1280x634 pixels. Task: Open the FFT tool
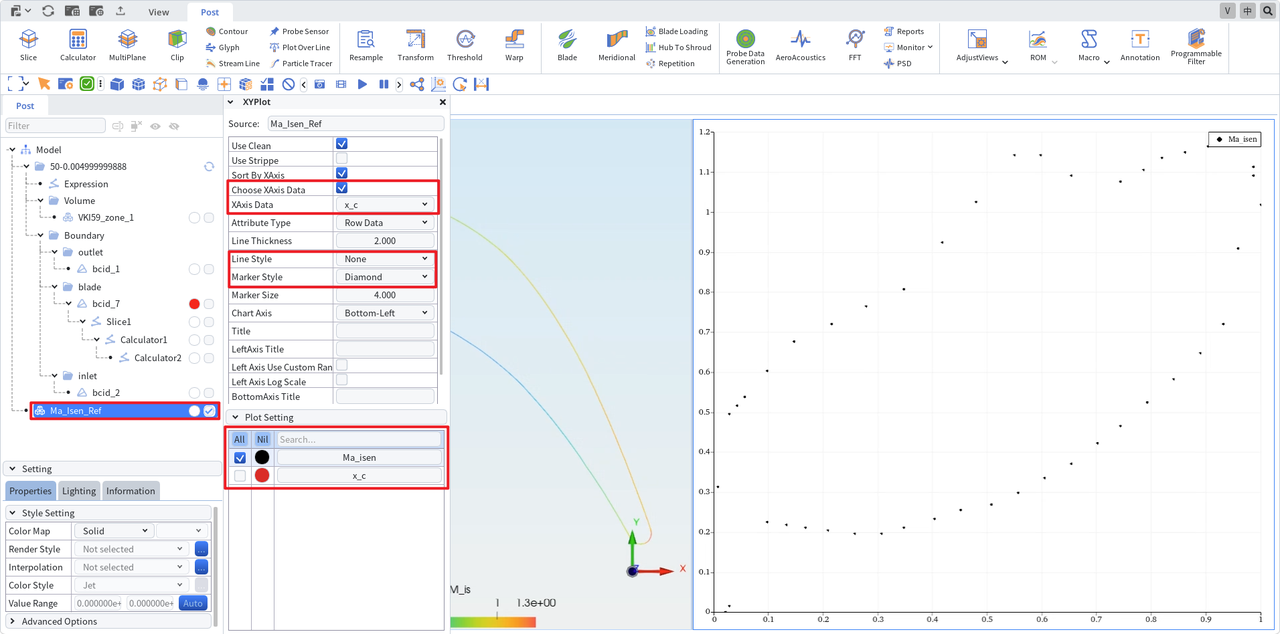tap(855, 45)
